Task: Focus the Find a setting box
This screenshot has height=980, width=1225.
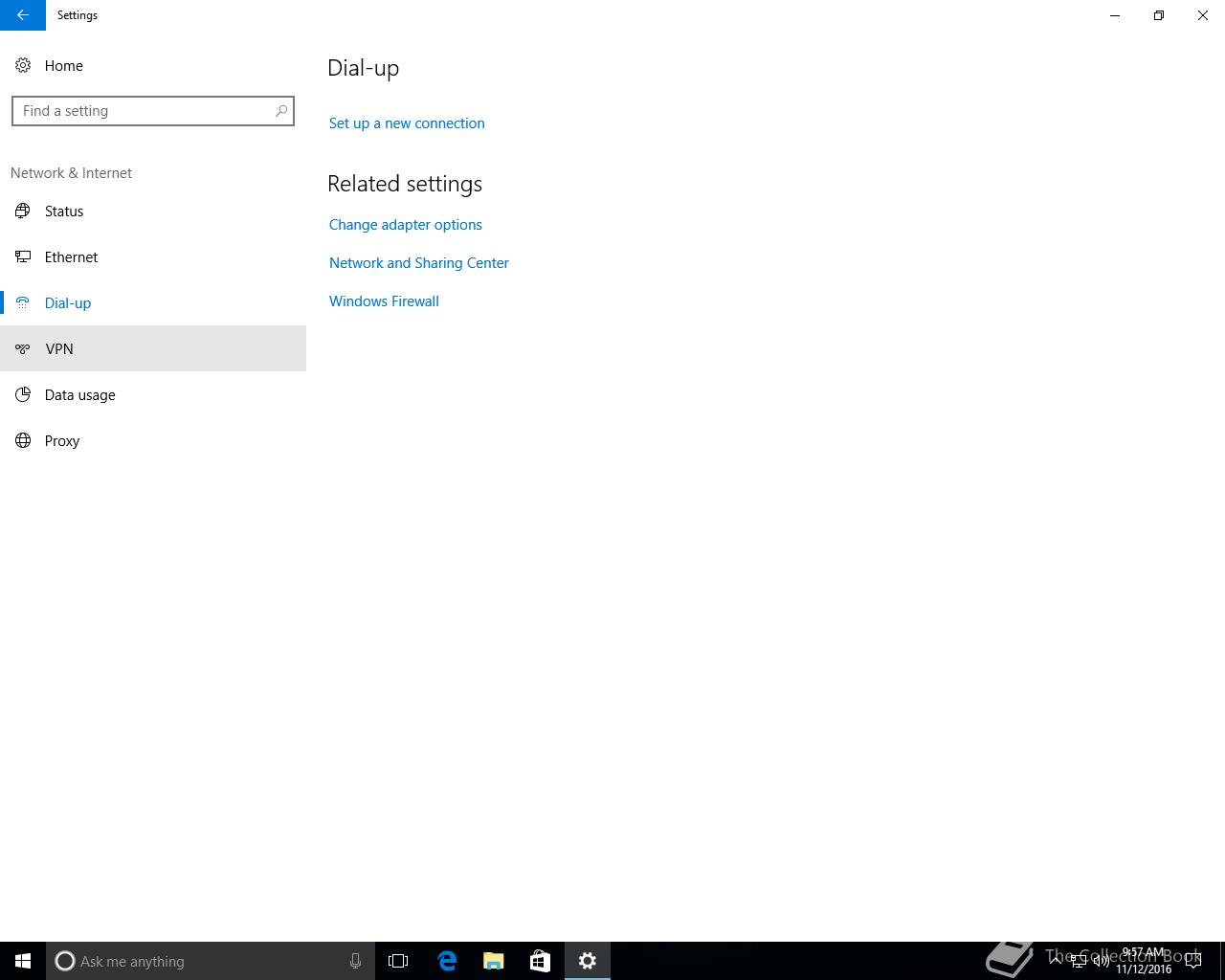Action: pos(153,111)
